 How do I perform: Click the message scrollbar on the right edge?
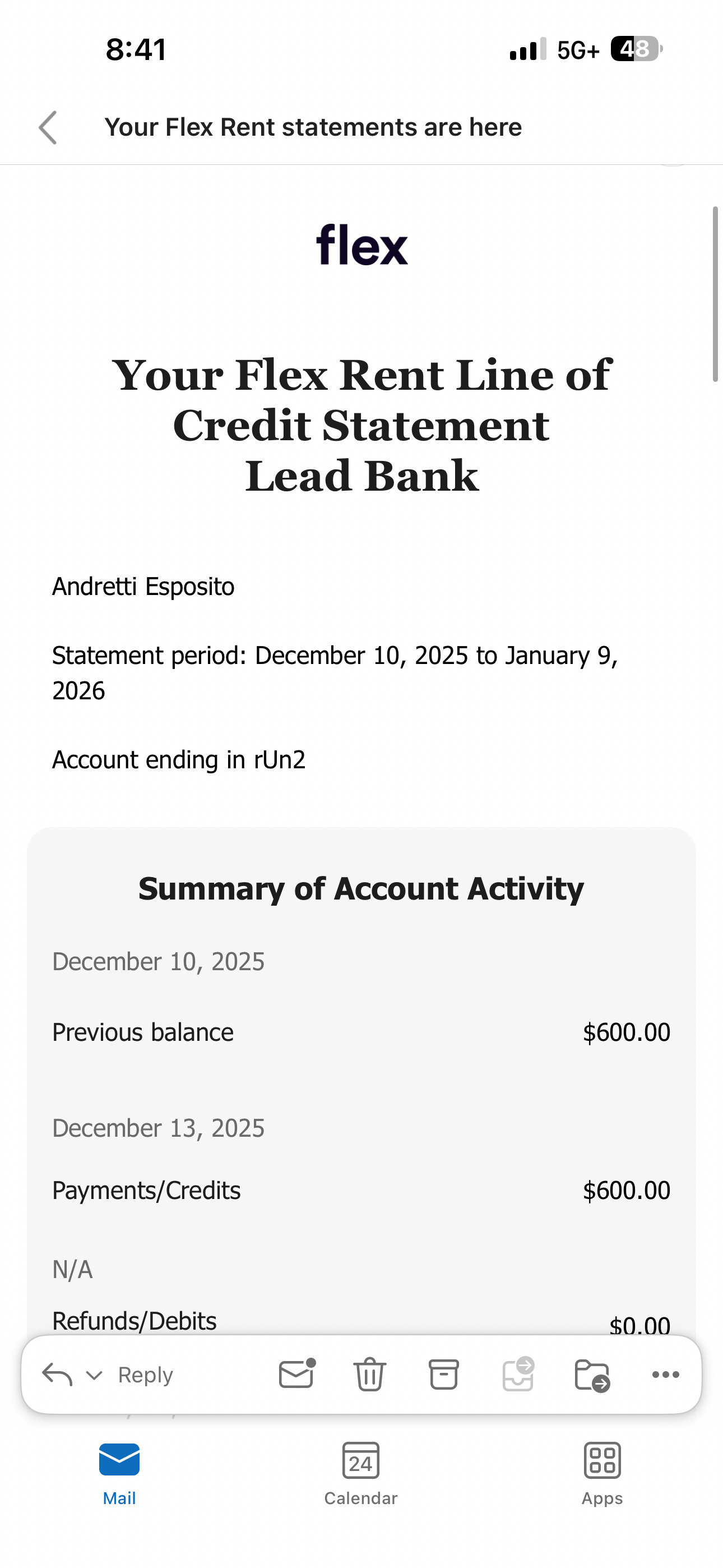(x=716, y=294)
